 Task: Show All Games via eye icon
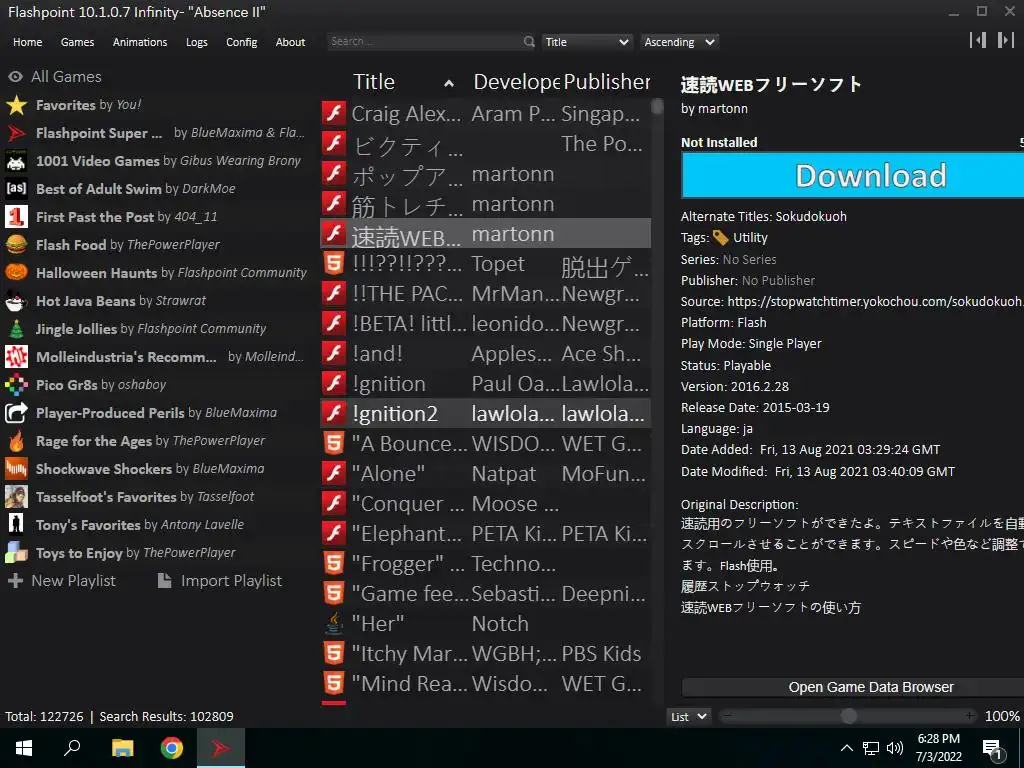15,77
